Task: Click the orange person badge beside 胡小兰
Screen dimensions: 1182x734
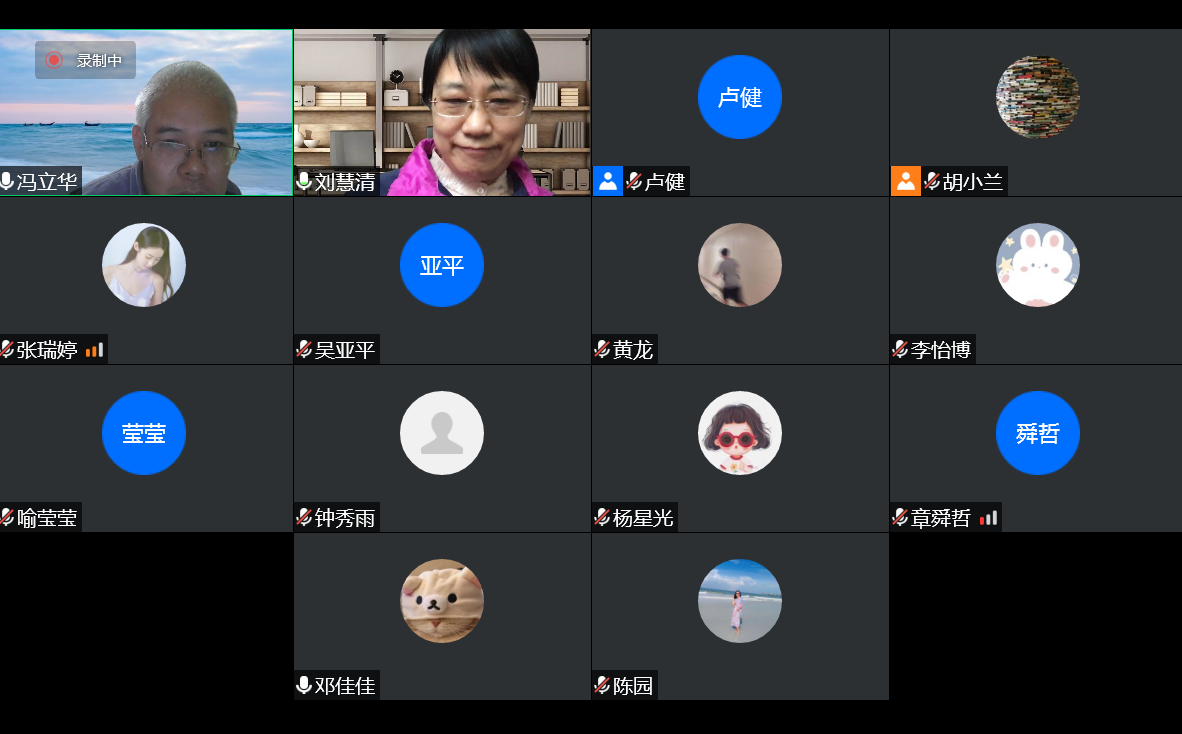Action: pos(905,181)
